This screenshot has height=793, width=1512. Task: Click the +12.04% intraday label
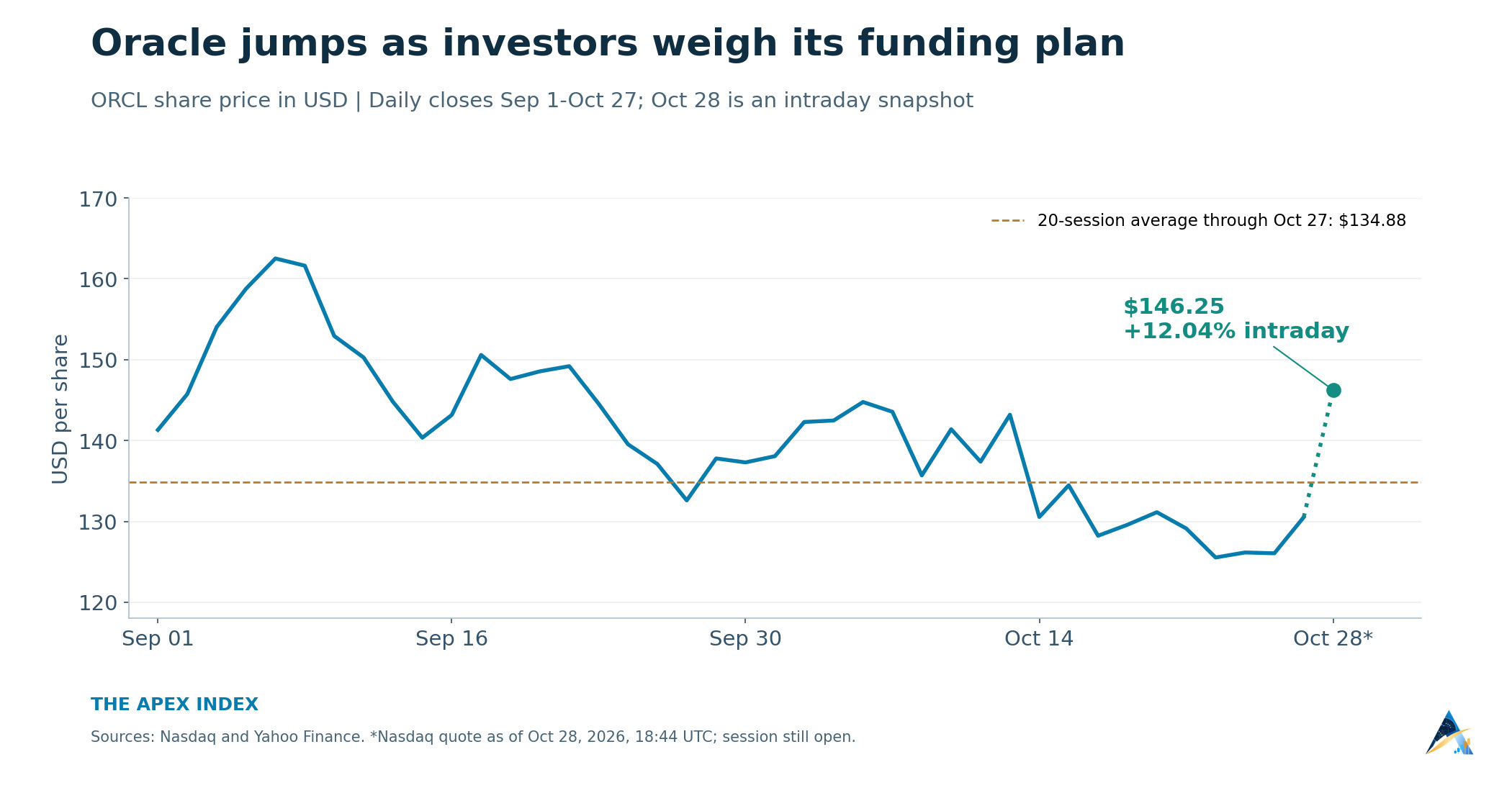(x=1236, y=331)
